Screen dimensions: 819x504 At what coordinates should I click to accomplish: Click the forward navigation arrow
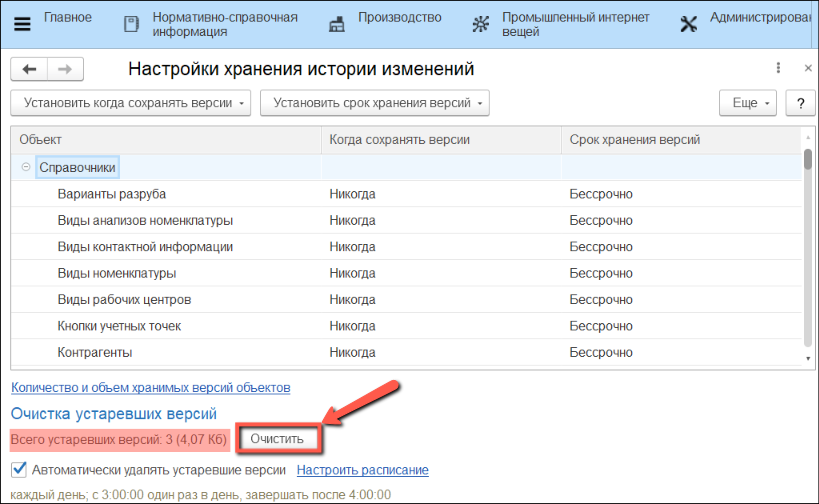coord(65,69)
